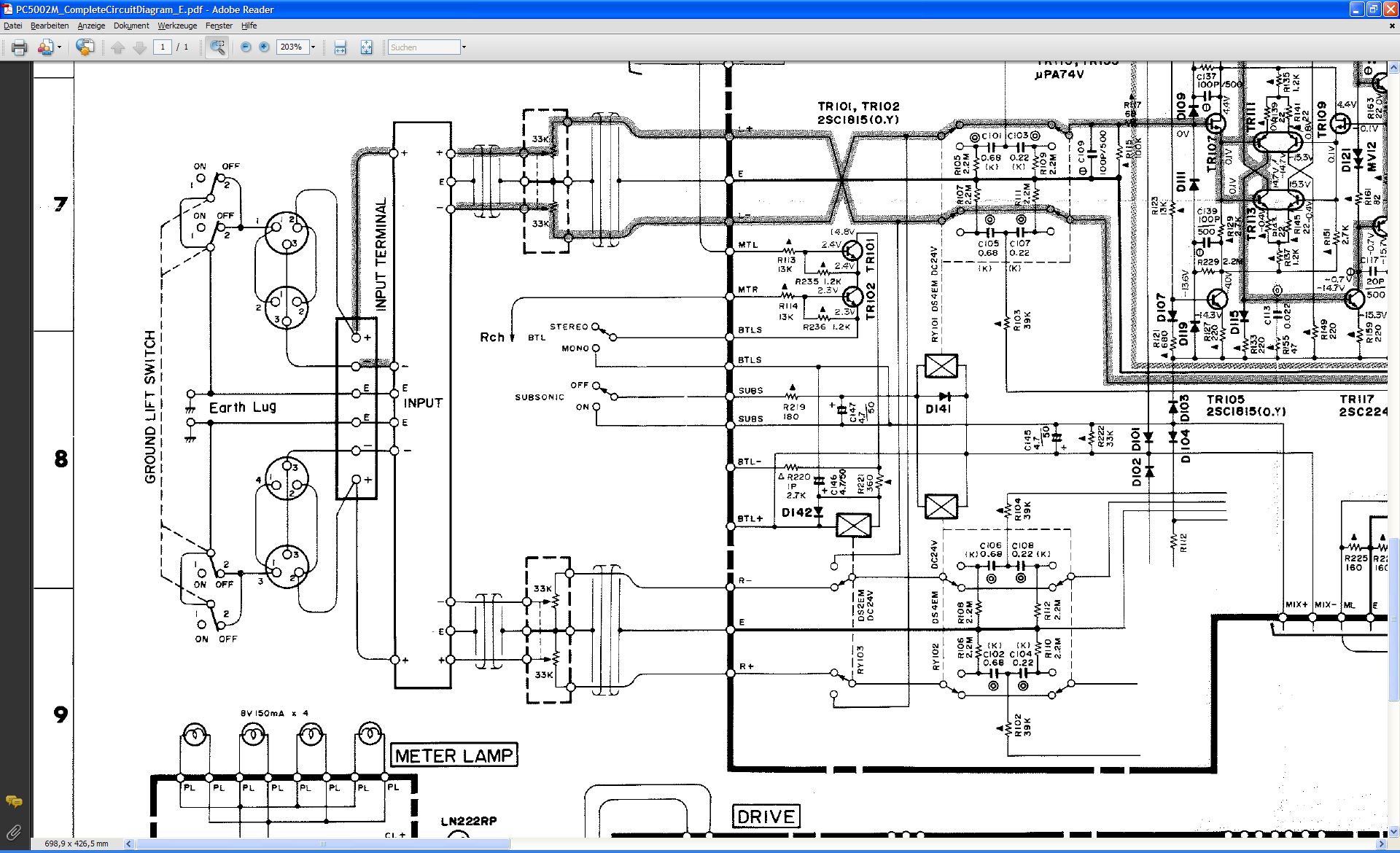Click the 203% zoom value field

click(x=292, y=47)
